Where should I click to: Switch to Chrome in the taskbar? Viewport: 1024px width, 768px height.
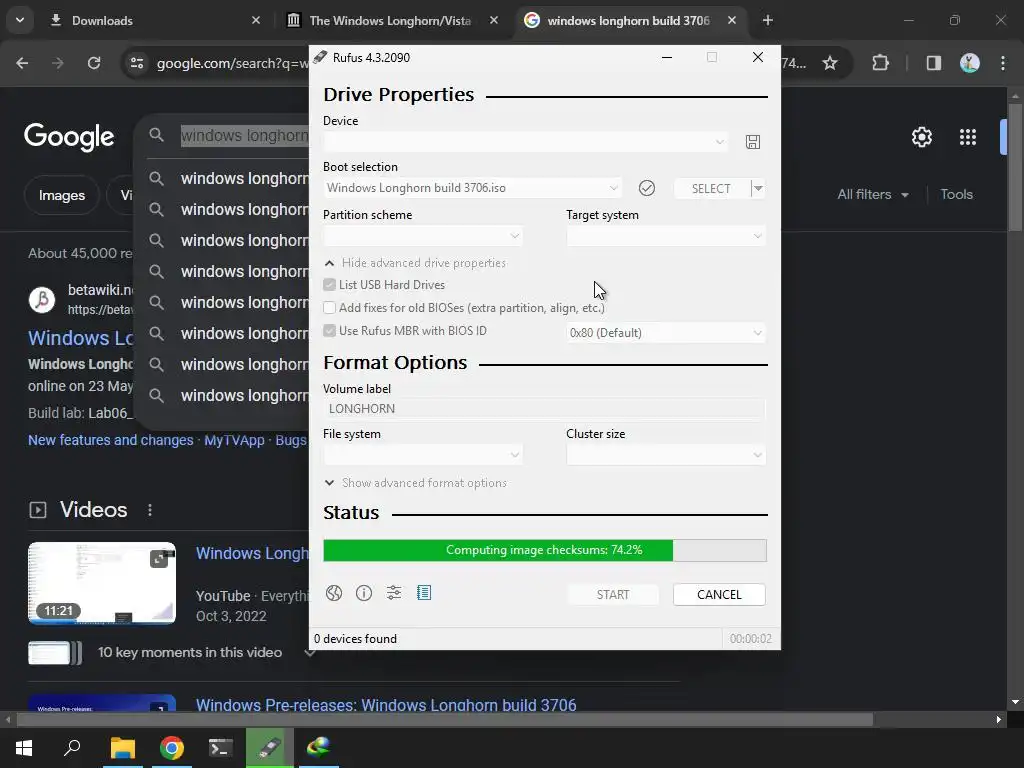[172, 748]
